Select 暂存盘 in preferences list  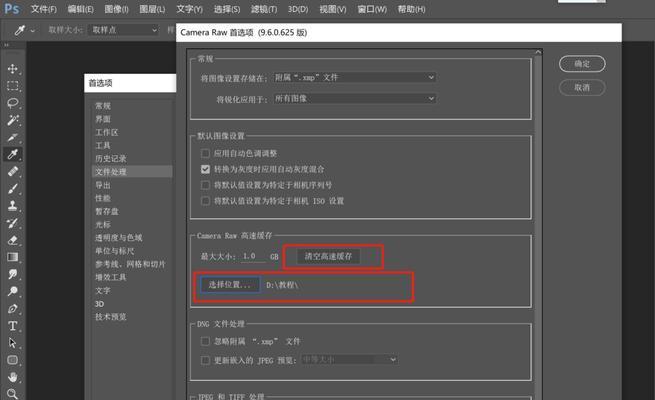coord(107,211)
